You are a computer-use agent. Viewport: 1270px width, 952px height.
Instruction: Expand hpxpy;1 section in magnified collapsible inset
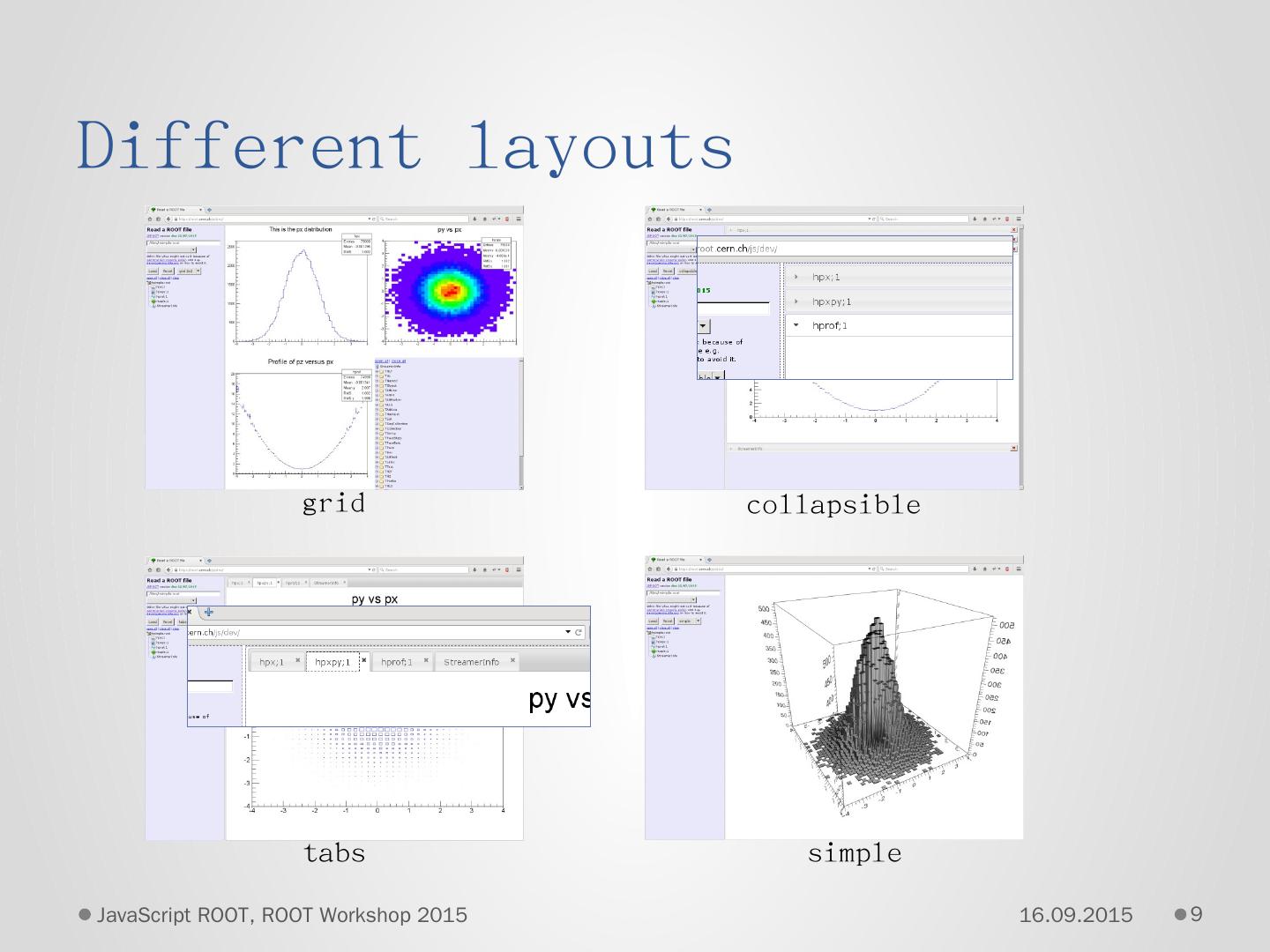pos(898,301)
